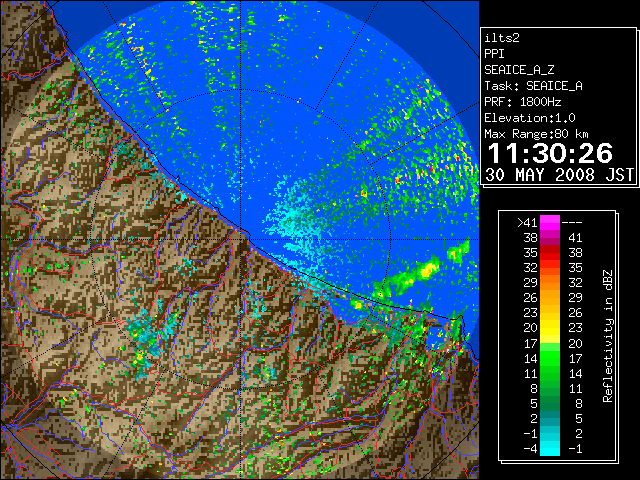Click the 11:30:26 timestamp

coord(550,153)
